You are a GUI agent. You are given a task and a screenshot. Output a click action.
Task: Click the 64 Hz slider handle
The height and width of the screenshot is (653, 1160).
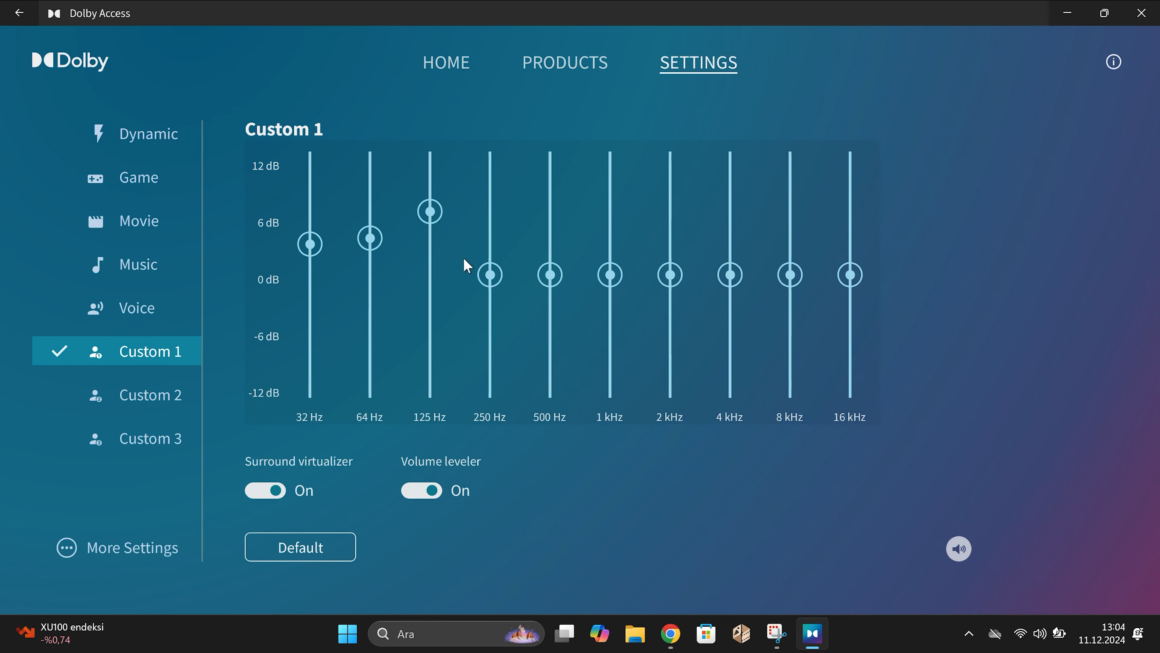point(370,238)
